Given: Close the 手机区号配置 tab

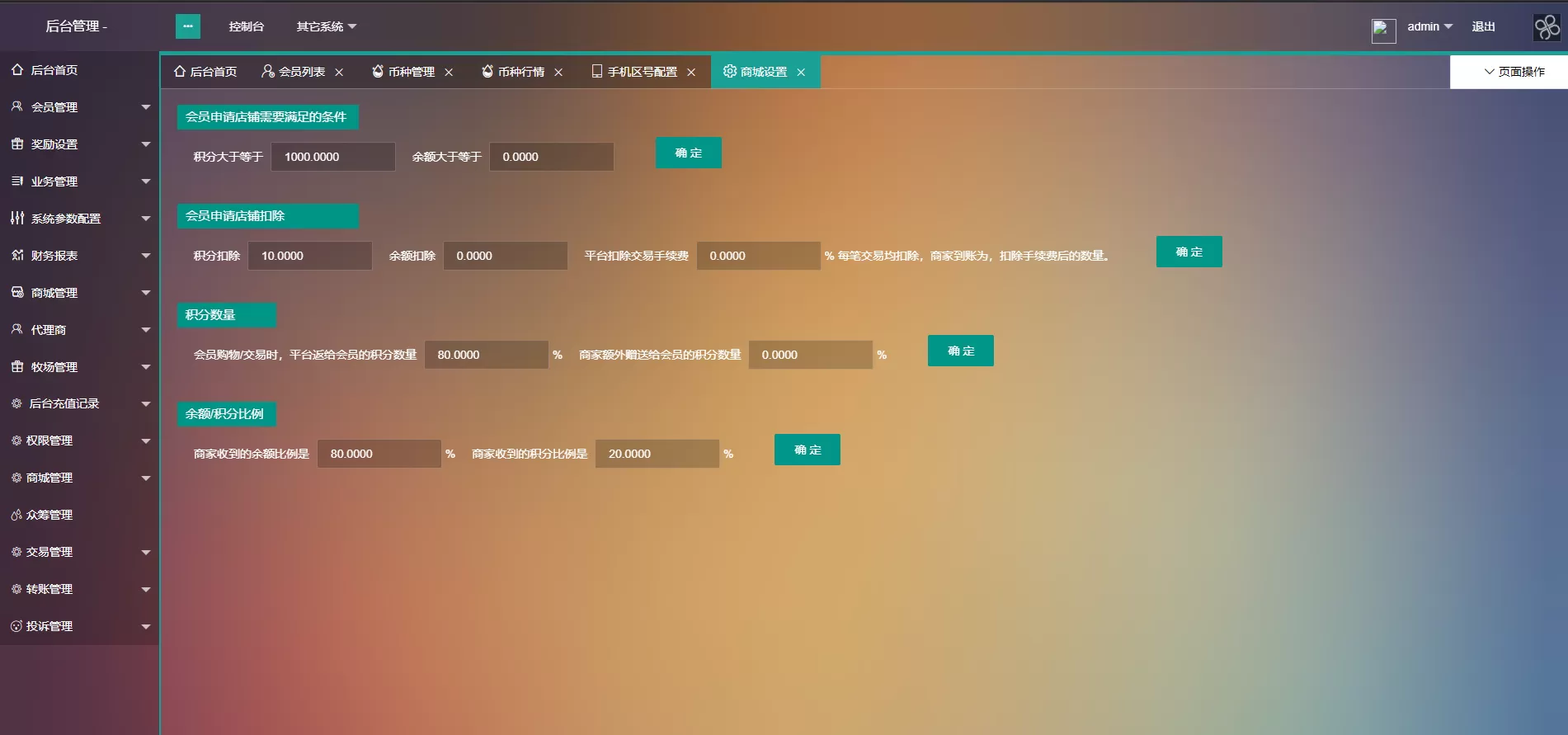Looking at the screenshot, I should pyautogui.click(x=691, y=73).
